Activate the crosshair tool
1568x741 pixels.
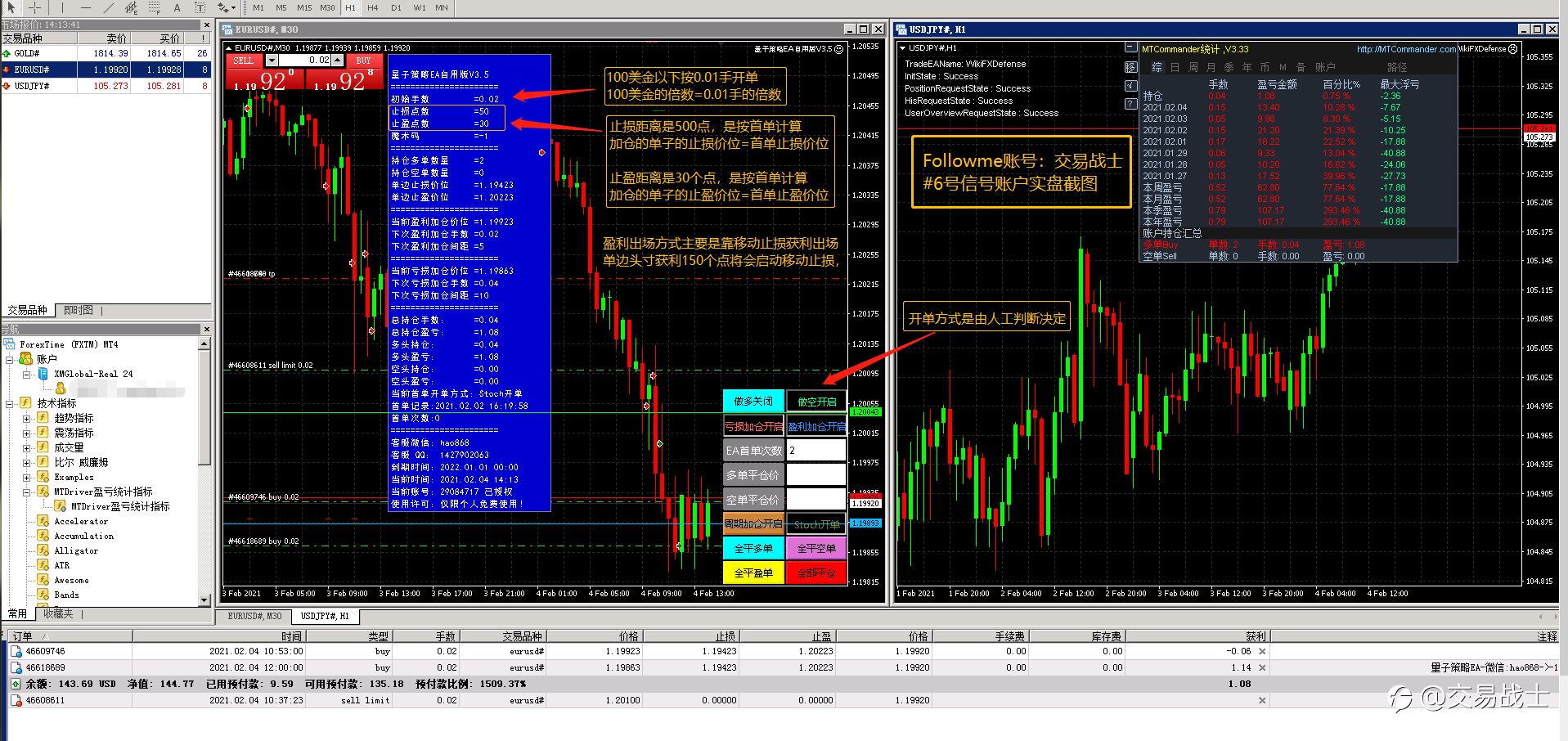coord(34,7)
